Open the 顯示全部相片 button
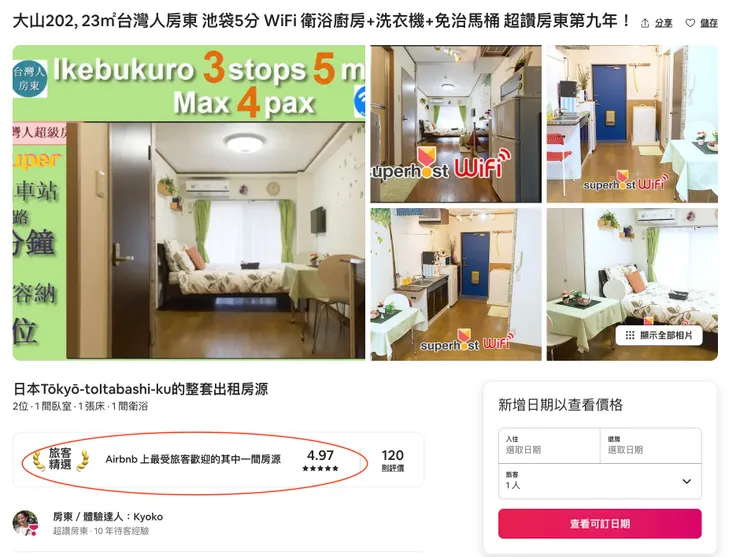Image resolution: width=740 pixels, height=557 pixels. click(x=659, y=335)
